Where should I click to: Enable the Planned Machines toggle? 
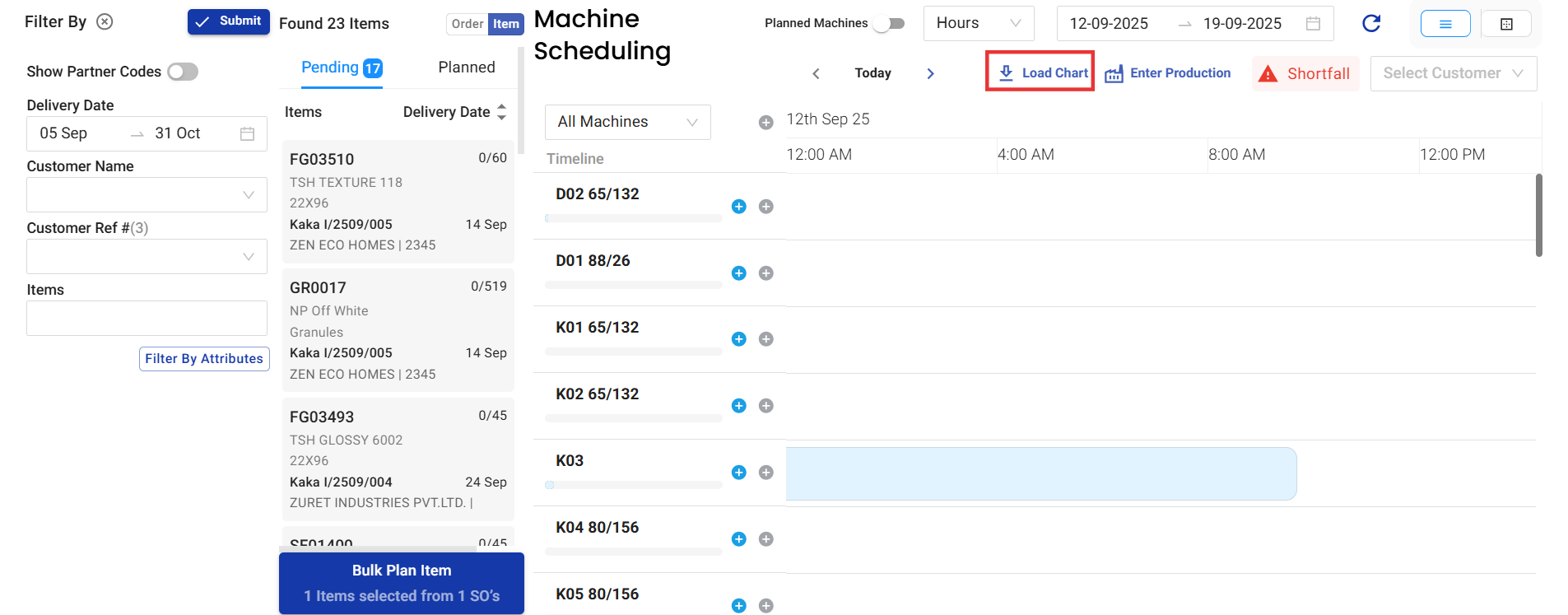pyautogui.click(x=889, y=24)
